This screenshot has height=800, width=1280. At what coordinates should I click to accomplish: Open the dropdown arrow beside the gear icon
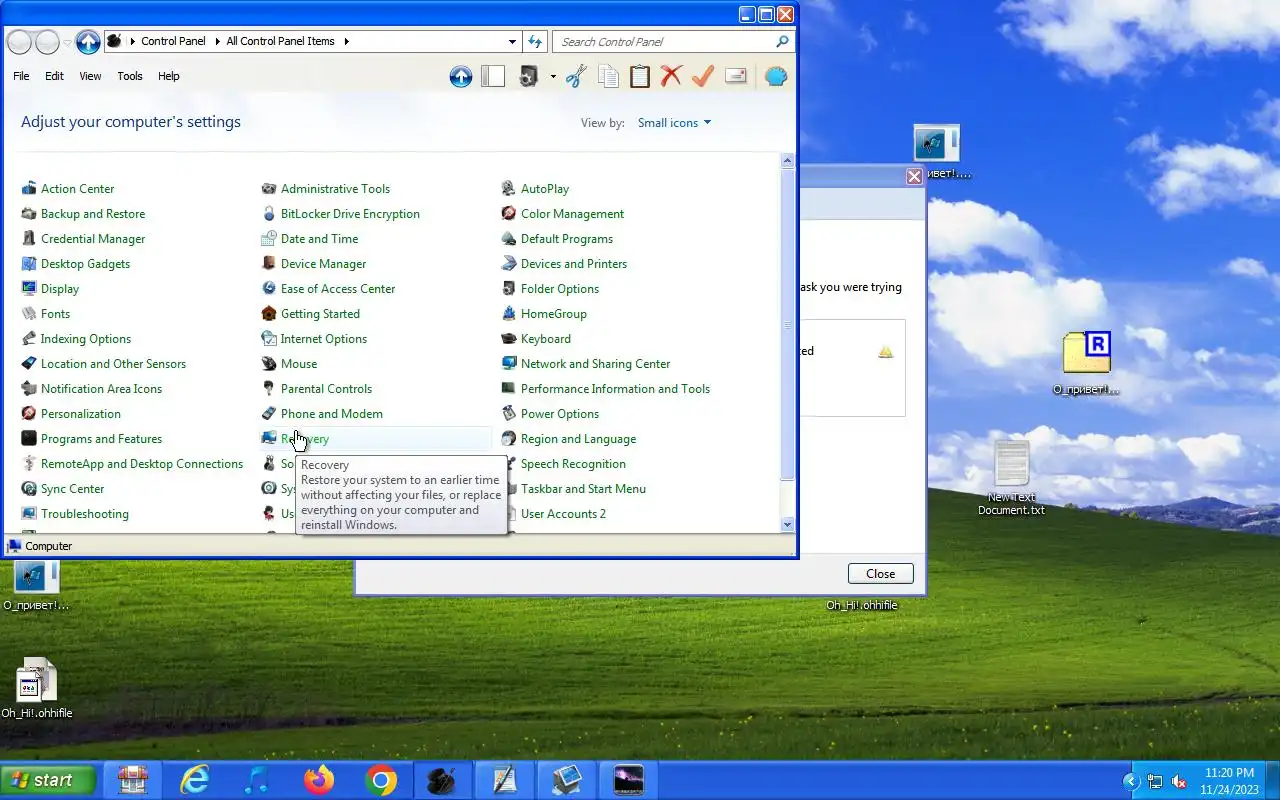(x=552, y=76)
